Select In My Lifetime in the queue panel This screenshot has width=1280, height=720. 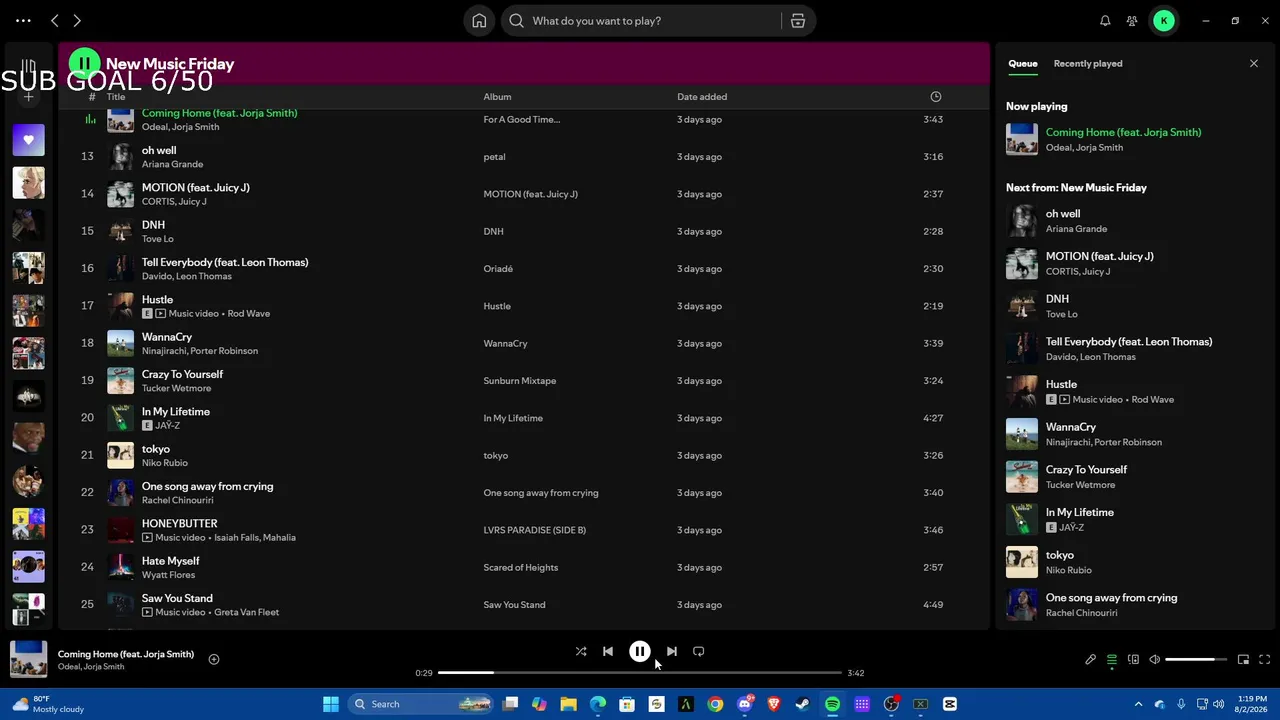point(1080,512)
